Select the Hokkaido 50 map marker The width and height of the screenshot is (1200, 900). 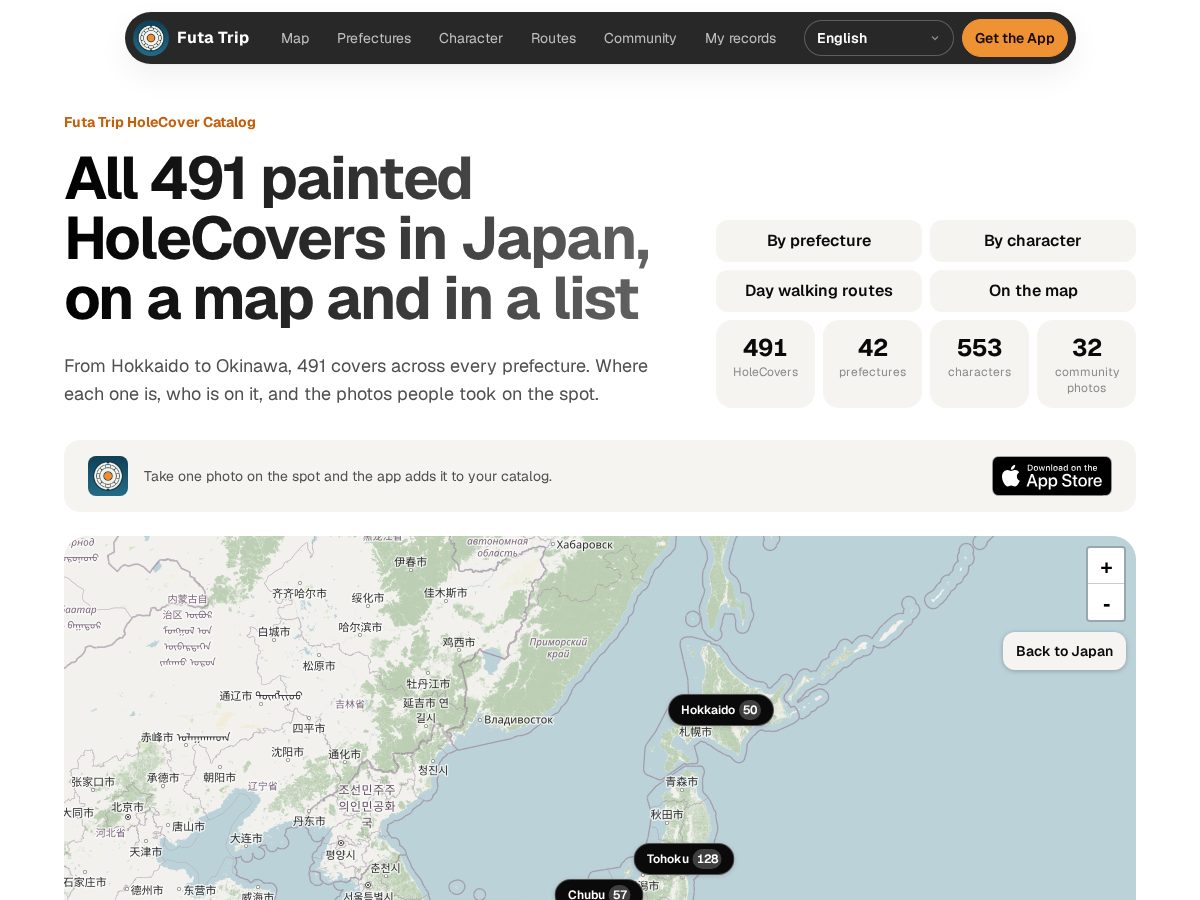coord(721,710)
